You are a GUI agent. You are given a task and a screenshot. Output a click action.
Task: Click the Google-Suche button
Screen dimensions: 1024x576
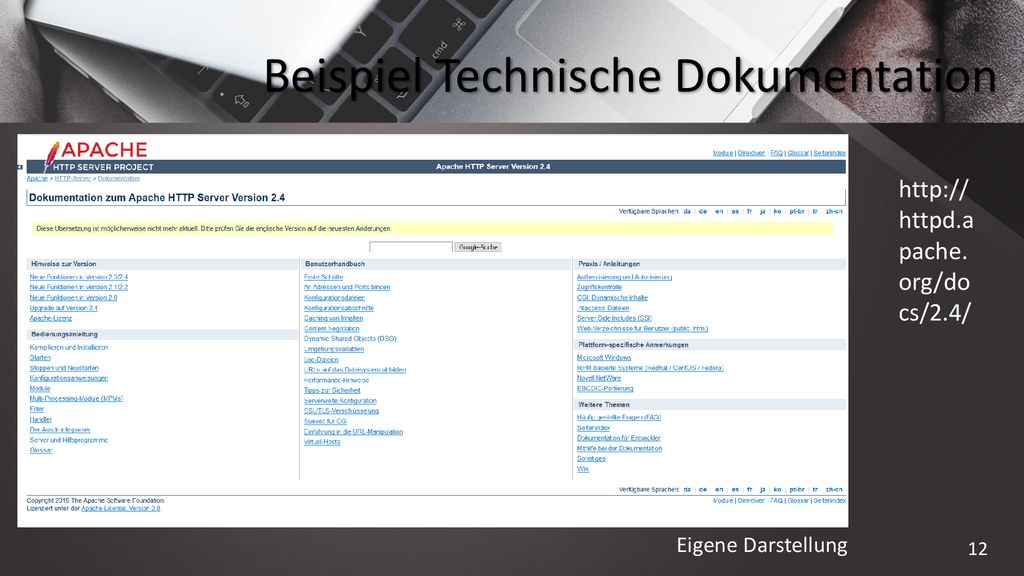479,247
